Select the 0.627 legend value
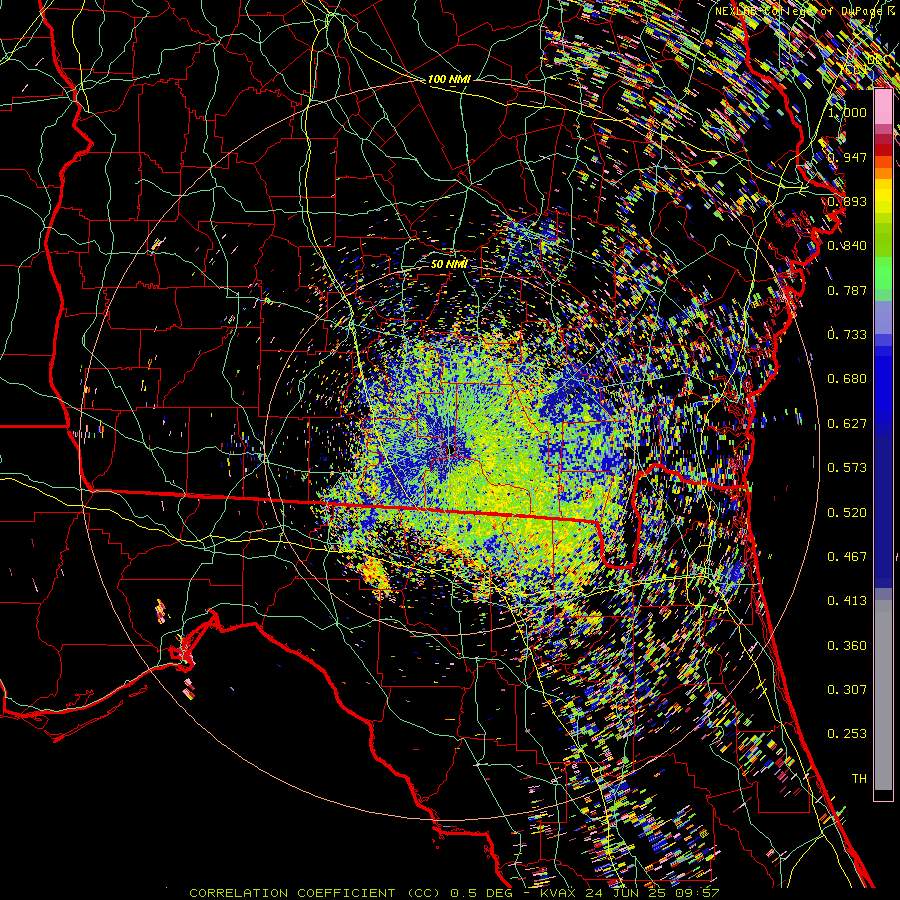 847,424
